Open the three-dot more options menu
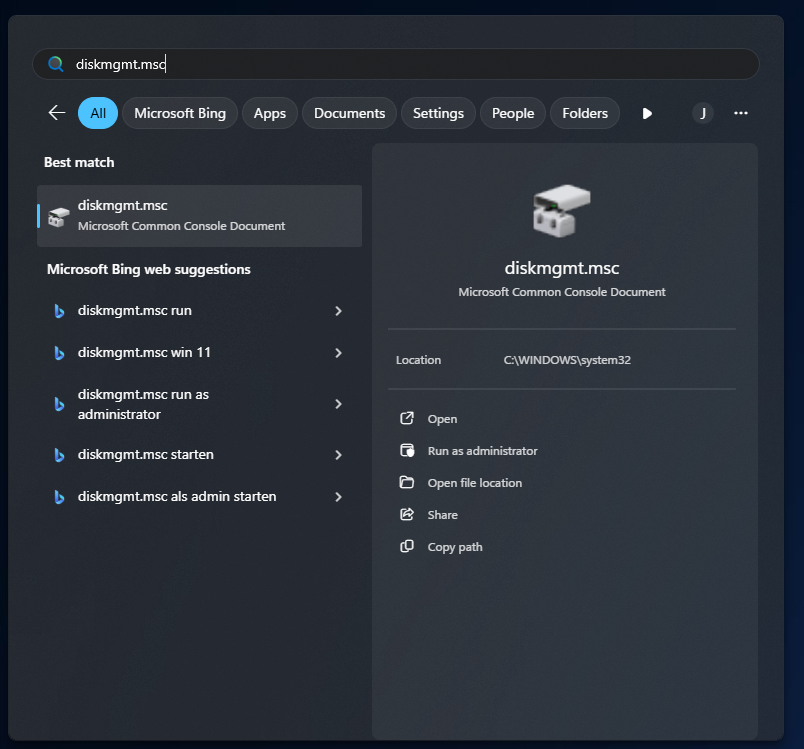Image resolution: width=804 pixels, height=749 pixels. coord(741,113)
